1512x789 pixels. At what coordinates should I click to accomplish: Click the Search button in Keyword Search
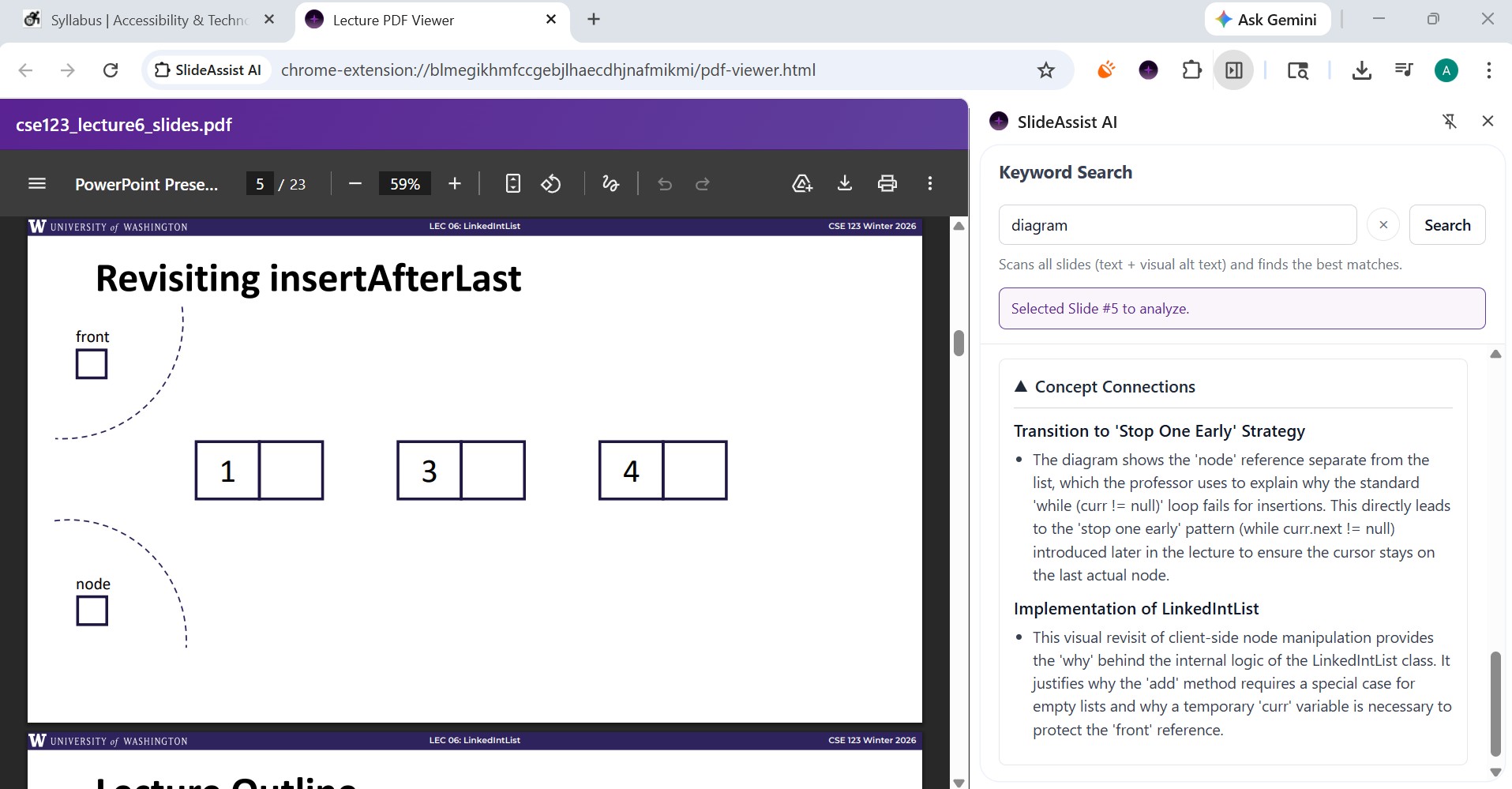(1447, 224)
